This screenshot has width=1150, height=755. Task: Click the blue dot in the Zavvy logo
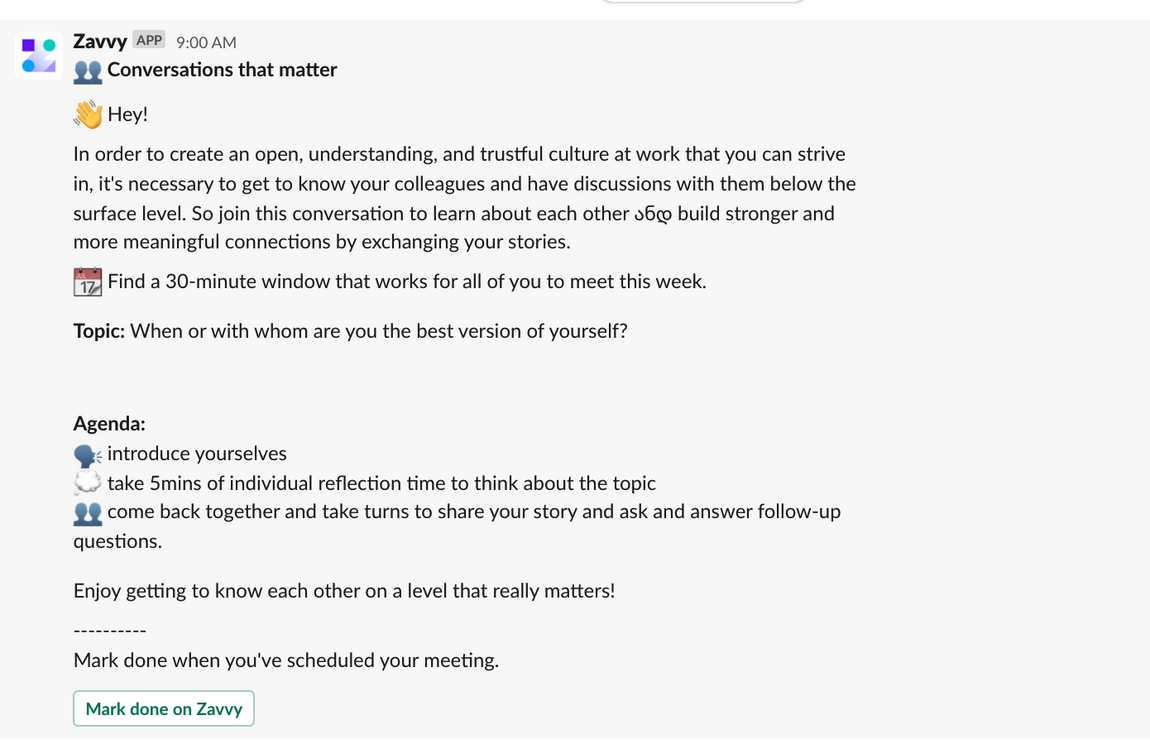(x=28, y=66)
